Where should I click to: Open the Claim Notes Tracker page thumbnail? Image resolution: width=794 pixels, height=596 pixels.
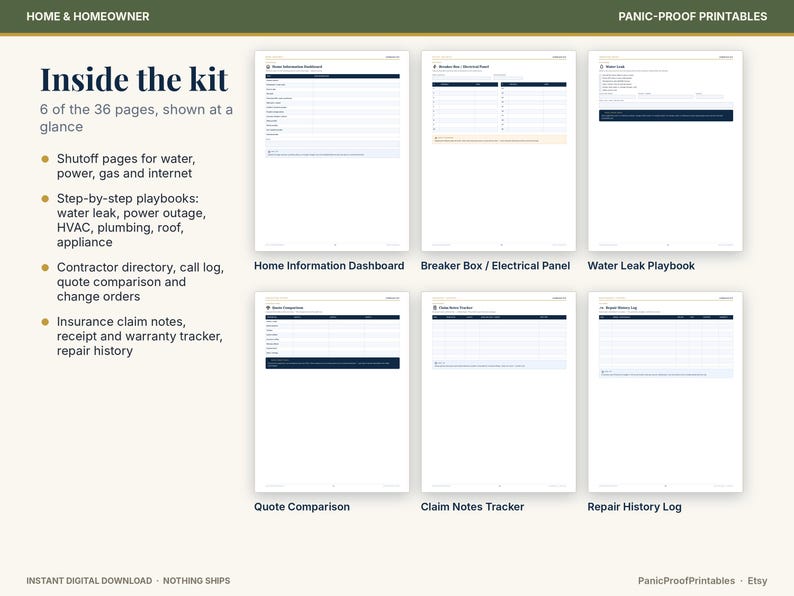click(x=498, y=391)
